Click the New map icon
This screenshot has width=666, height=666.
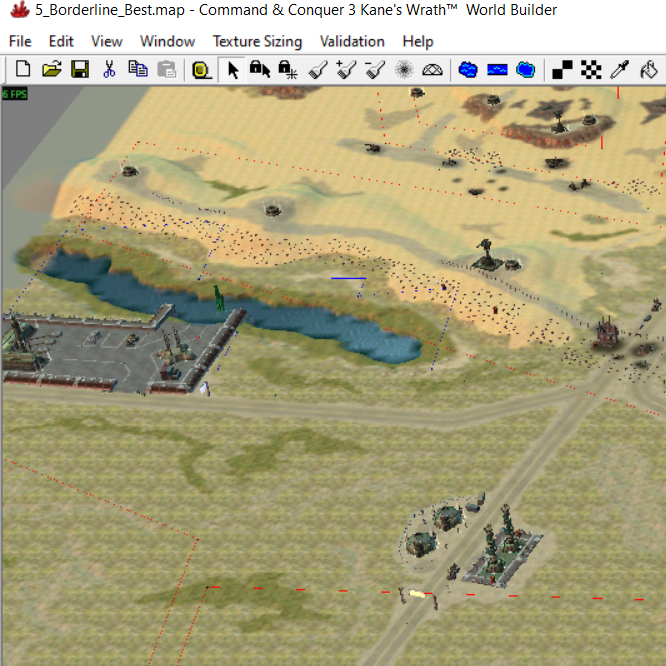pyautogui.click(x=23, y=69)
